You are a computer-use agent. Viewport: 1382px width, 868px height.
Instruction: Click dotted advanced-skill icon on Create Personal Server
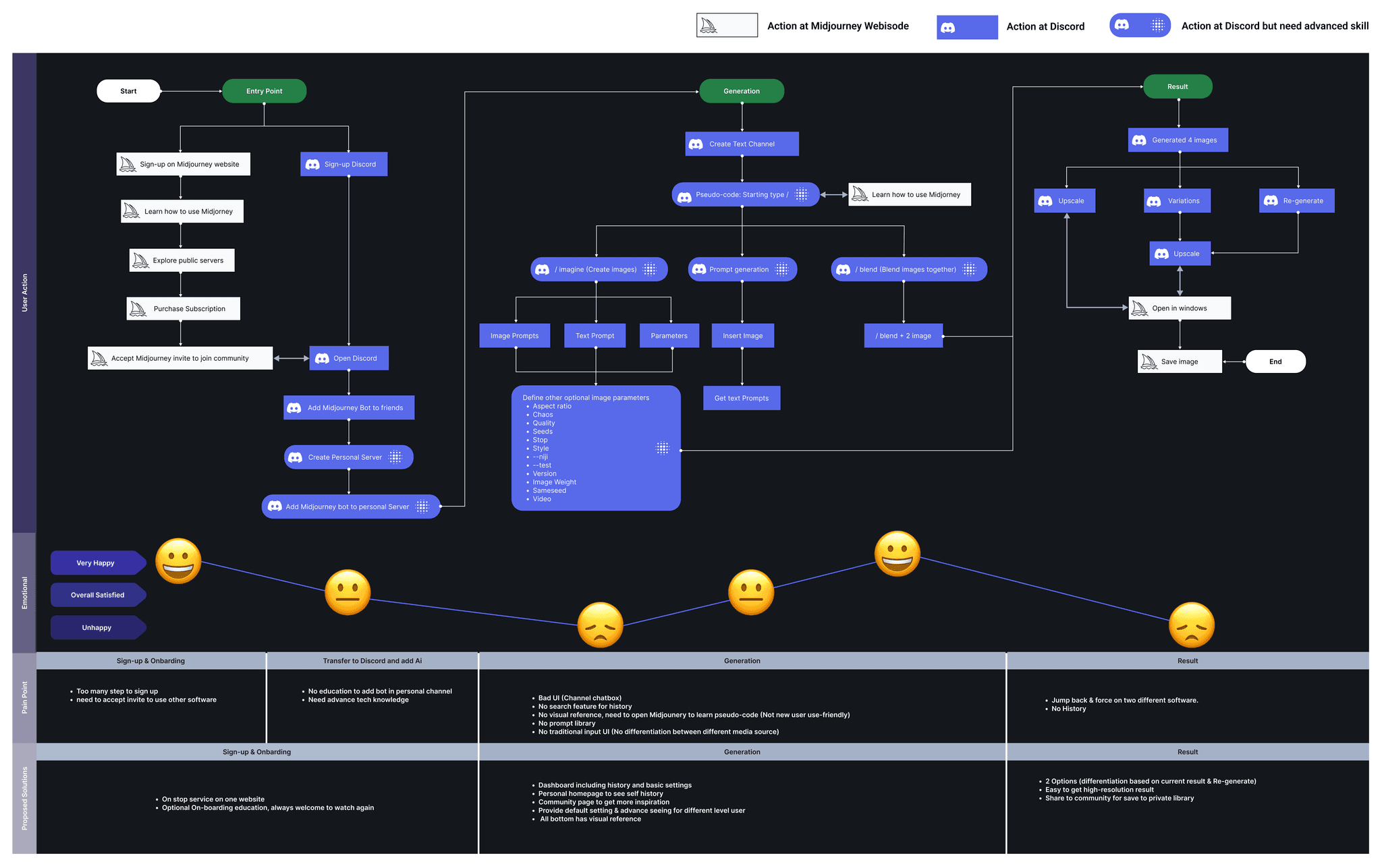coord(395,457)
